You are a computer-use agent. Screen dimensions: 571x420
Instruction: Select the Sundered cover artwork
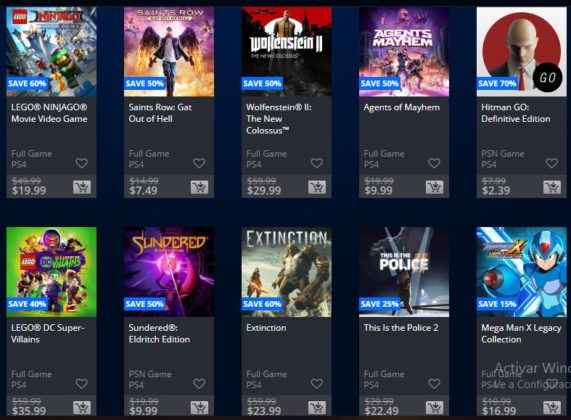click(x=169, y=272)
